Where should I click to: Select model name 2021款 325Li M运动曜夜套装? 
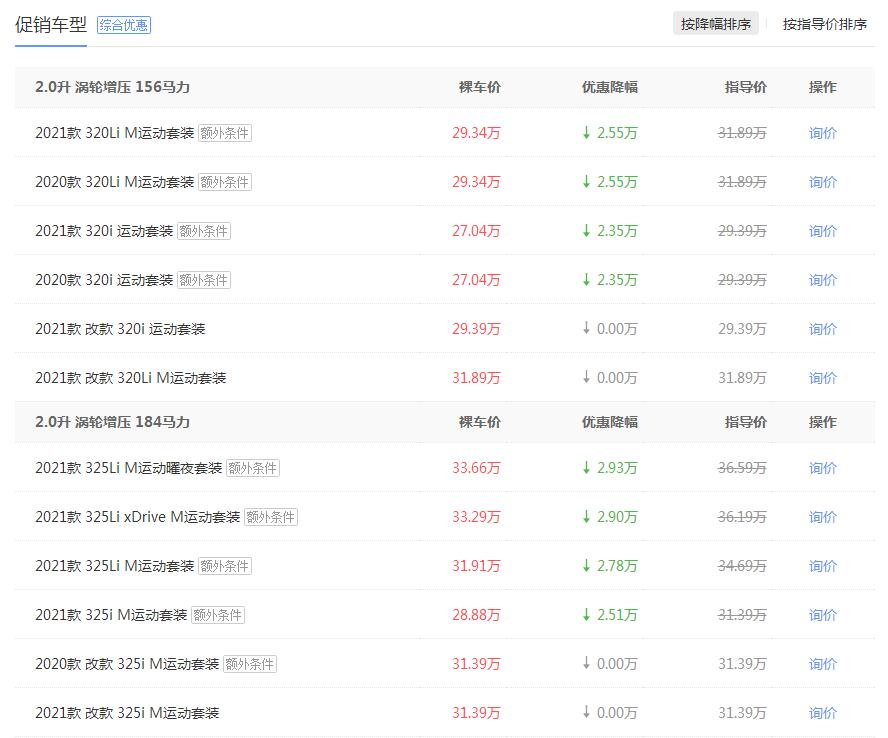[x=129, y=468]
